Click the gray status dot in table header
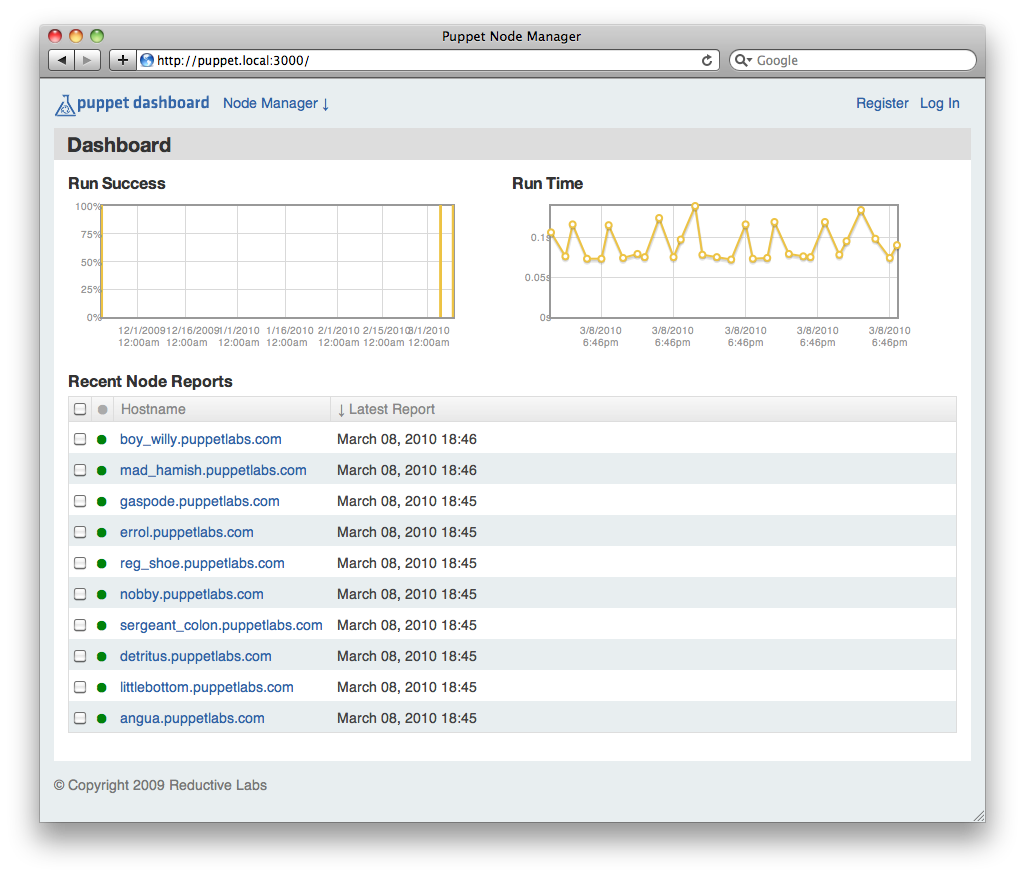This screenshot has width=1025, height=877. (x=102, y=409)
